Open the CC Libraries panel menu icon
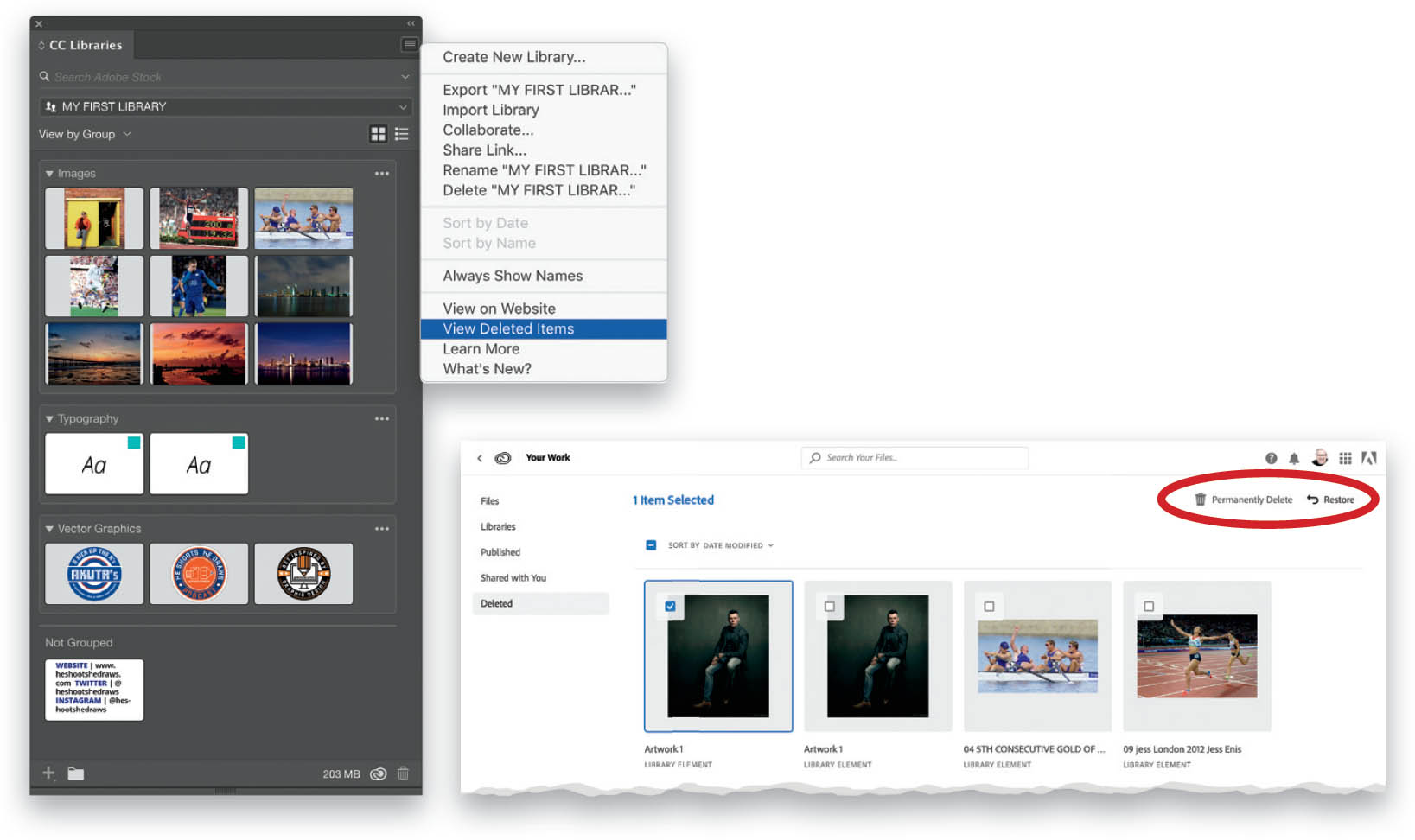1415x840 pixels. pyautogui.click(x=410, y=44)
